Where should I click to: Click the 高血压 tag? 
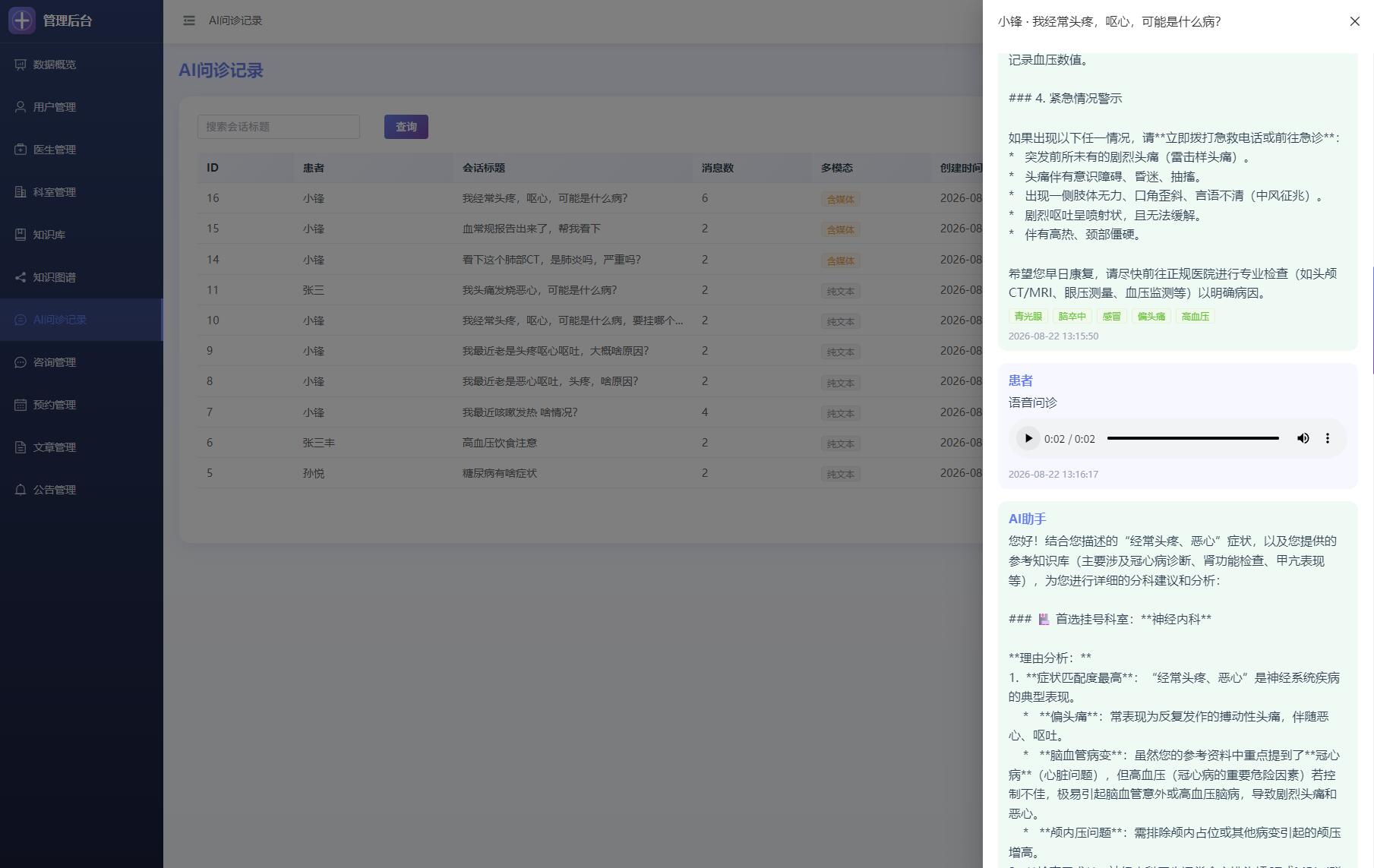click(1195, 317)
